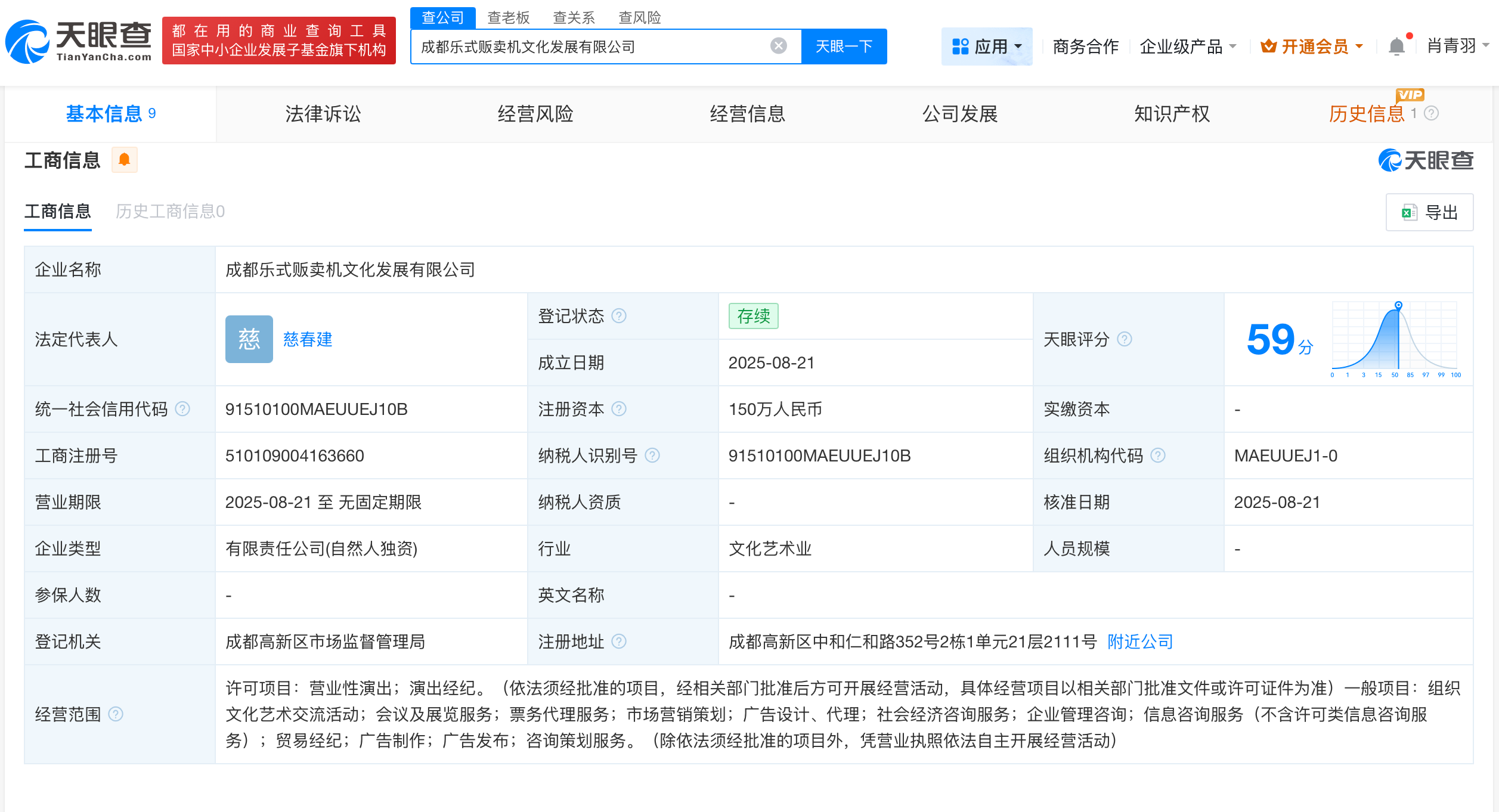This screenshot has width=1499, height=812.
Task: Open the help icon next to 经营范围
Action: point(117,714)
